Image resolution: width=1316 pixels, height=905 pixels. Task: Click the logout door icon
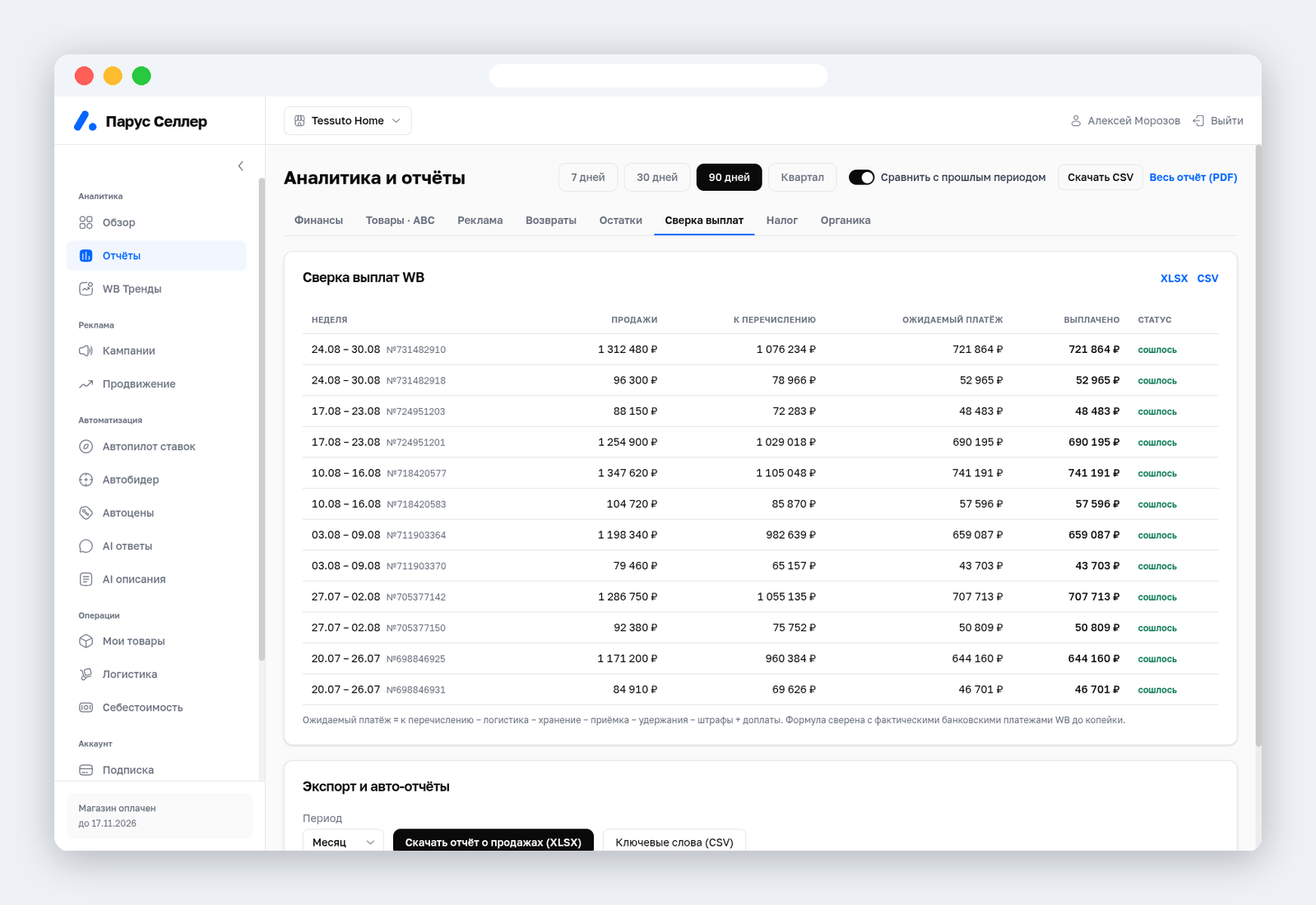point(1198,121)
